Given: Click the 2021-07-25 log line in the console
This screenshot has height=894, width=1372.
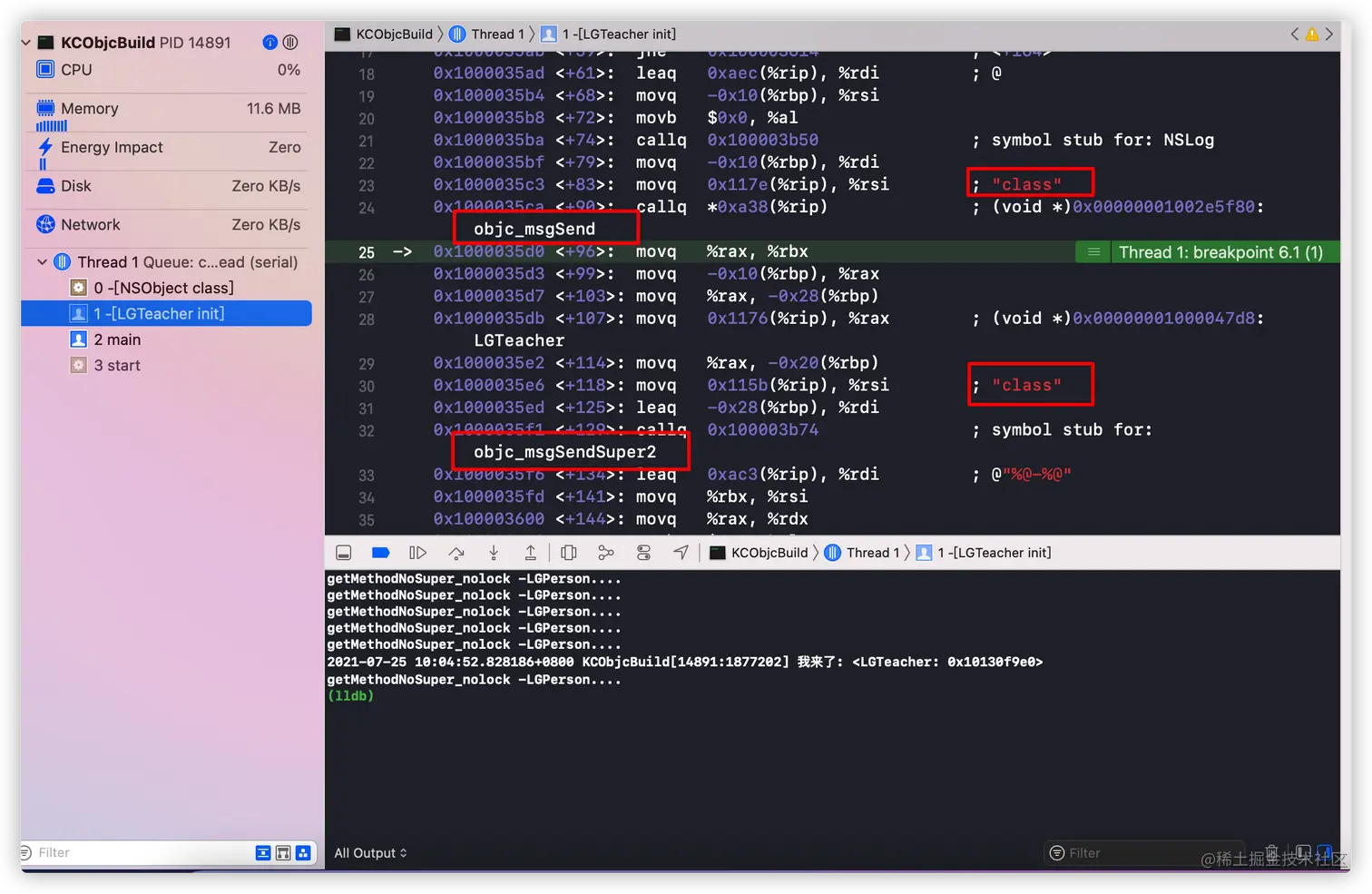Looking at the screenshot, I should click(685, 663).
